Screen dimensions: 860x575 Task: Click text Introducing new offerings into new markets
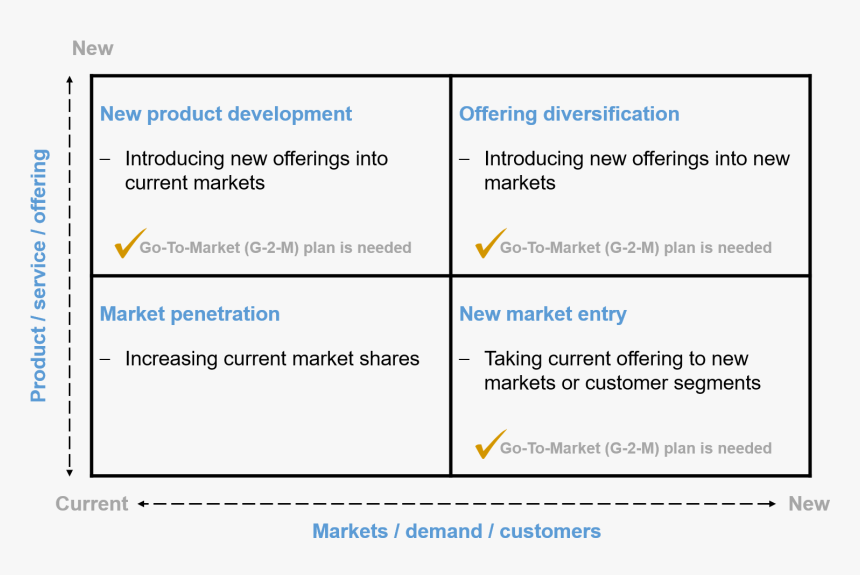(x=637, y=171)
